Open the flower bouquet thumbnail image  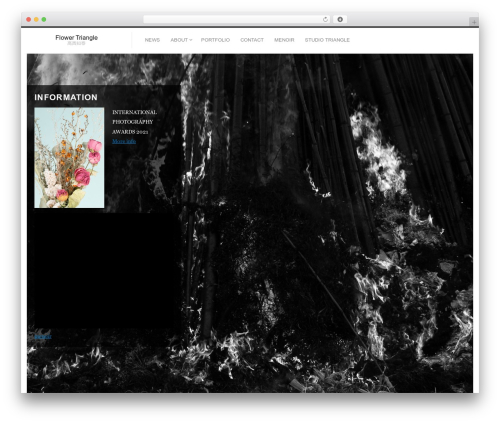69,158
